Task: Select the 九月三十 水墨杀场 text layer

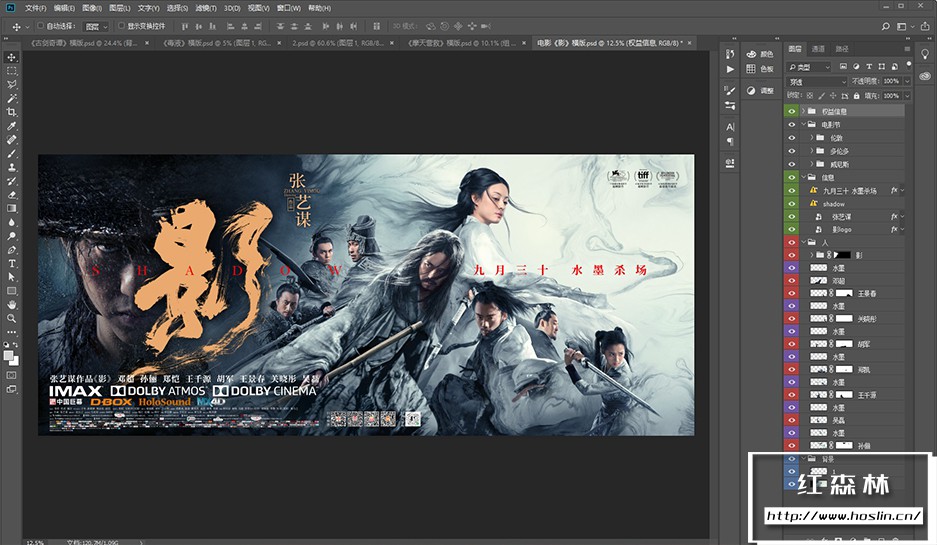Action: click(849, 191)
